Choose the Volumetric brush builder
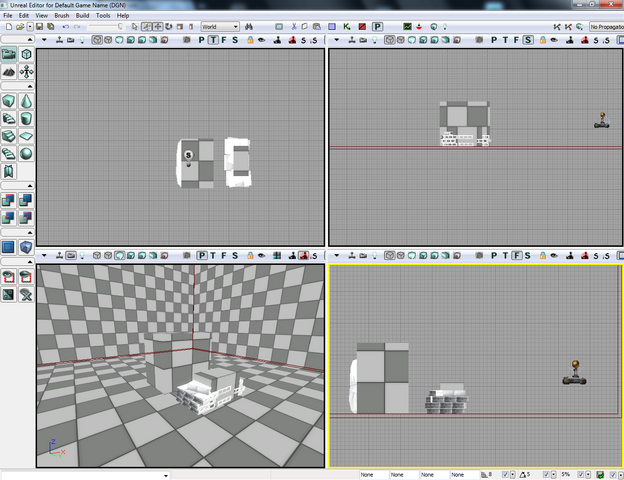The height and width of the screenshot is (480, 624). coord(9,171)
